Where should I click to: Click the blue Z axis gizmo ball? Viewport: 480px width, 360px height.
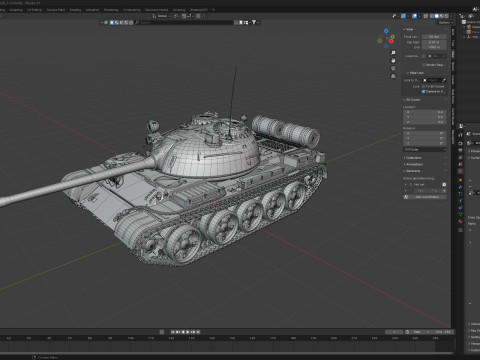pos(386,31)
